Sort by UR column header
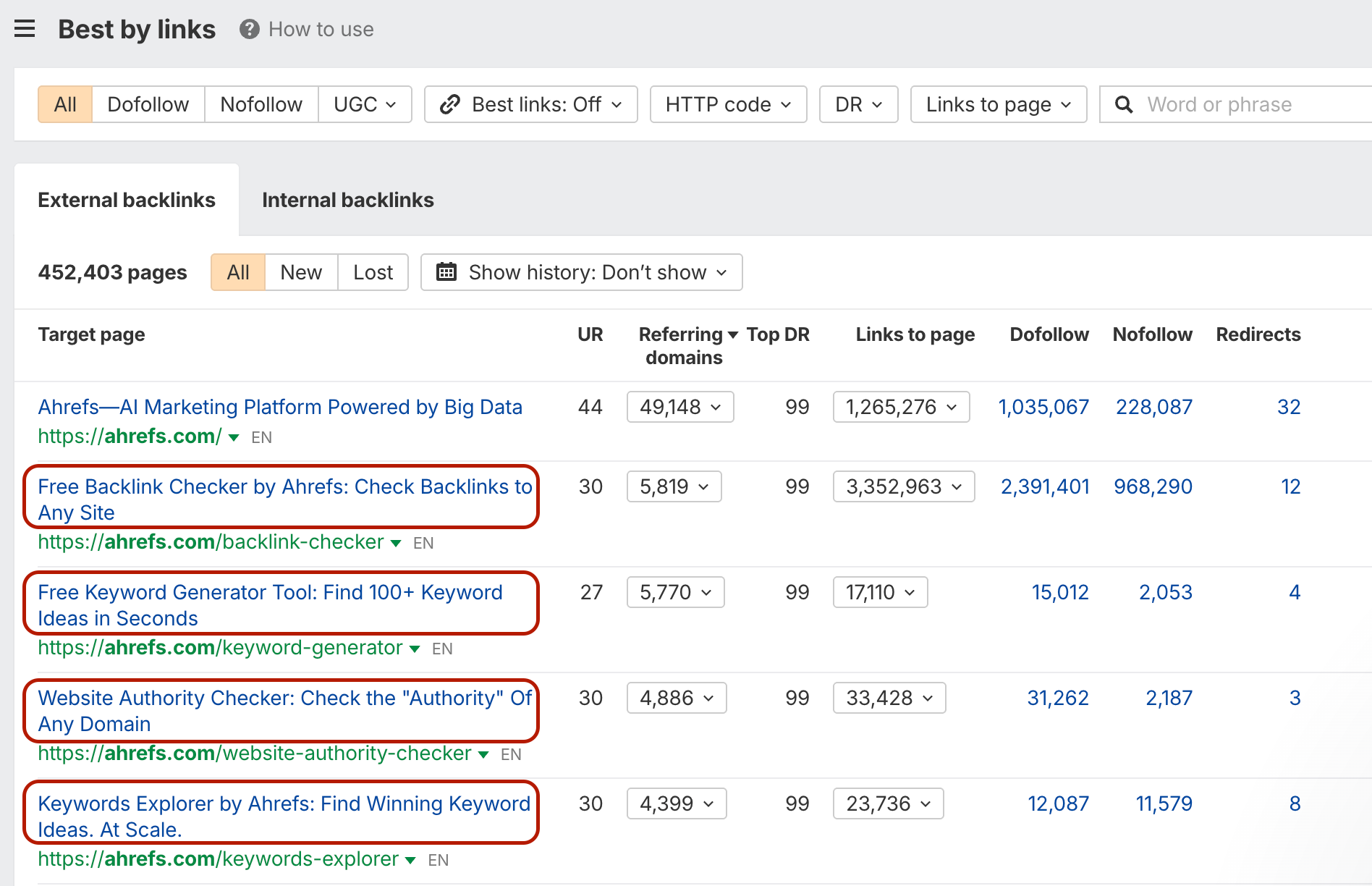 [x=590, y=334]
